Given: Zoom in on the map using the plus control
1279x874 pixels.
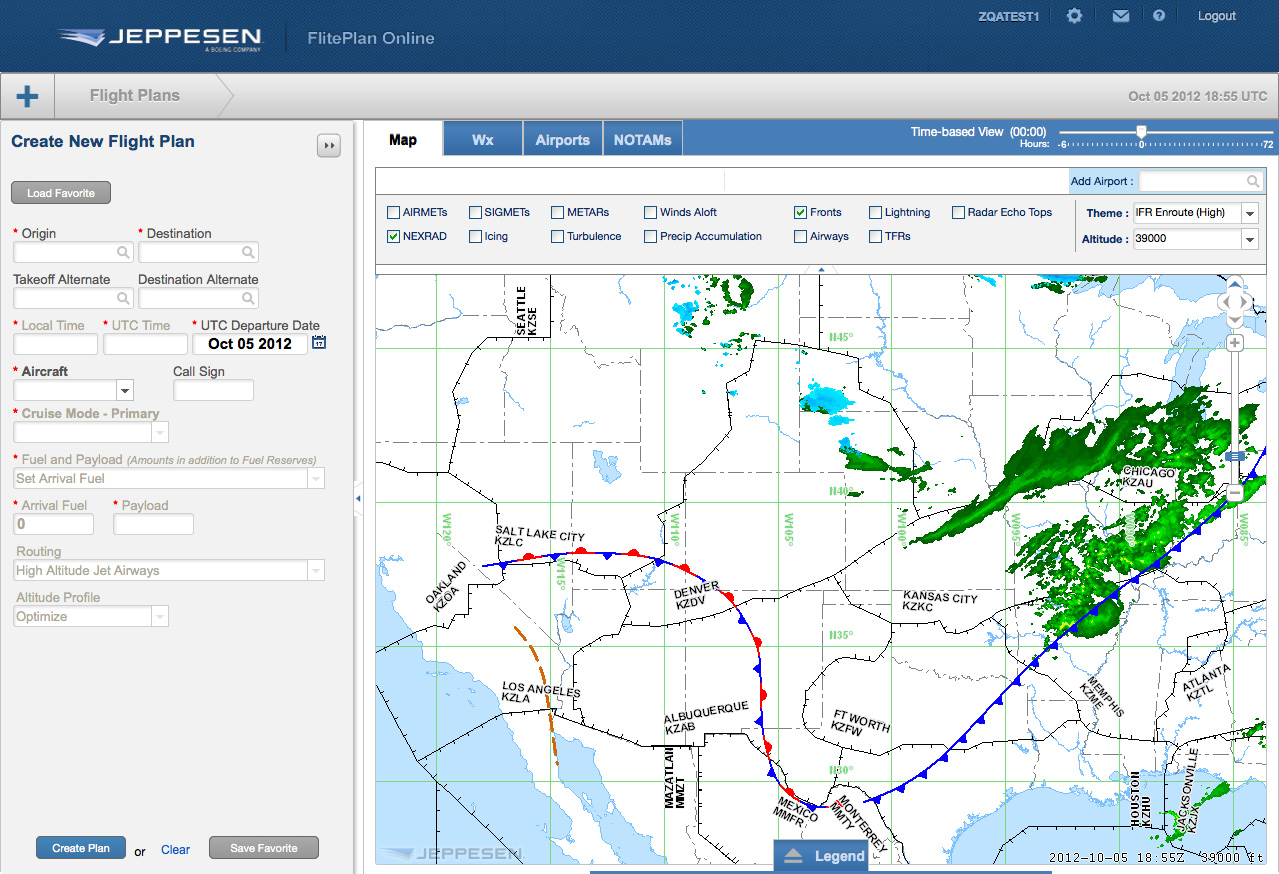Looking at the screenshot, I should tap(1234, 343).
